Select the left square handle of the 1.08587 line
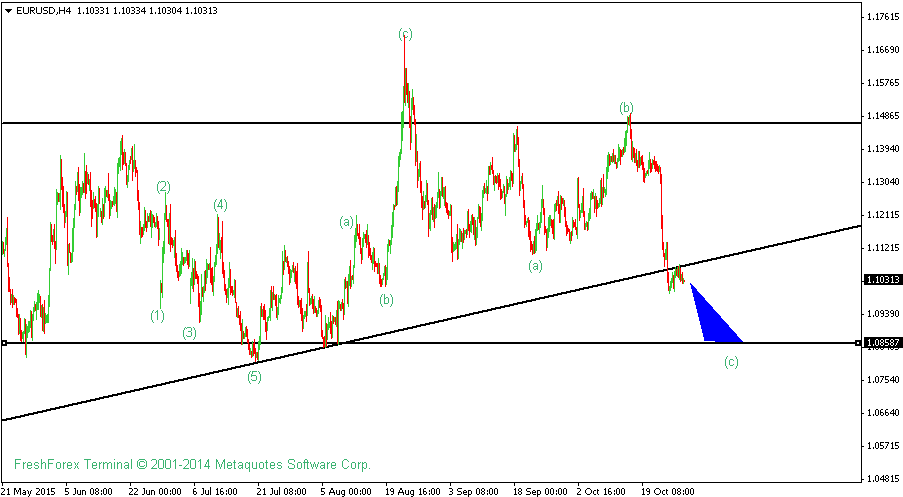This screenshot has height=497, width=903. pyautogui.click(x=4, y=343)
